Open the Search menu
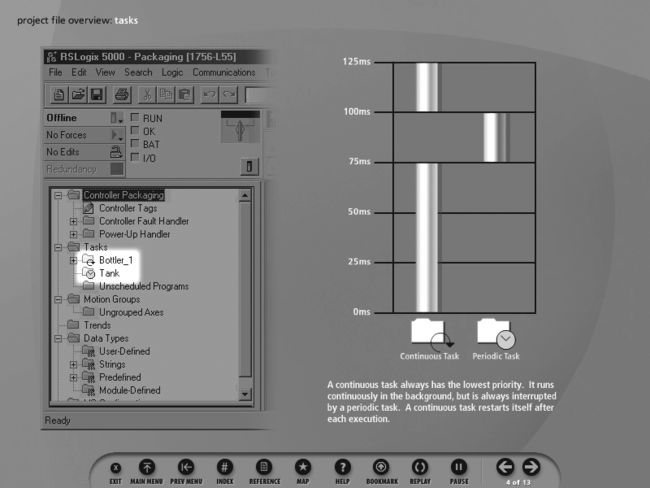The image size is (650, 488). click(138, 72)
